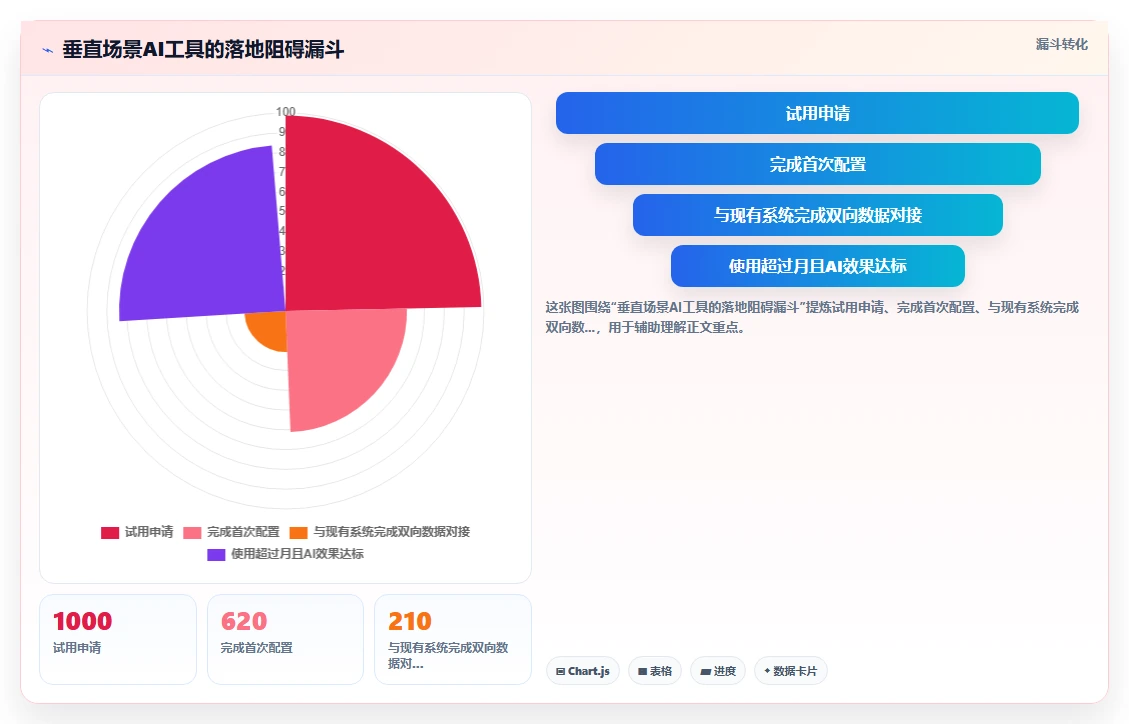Click the Chart.js tag

point(583,671)
